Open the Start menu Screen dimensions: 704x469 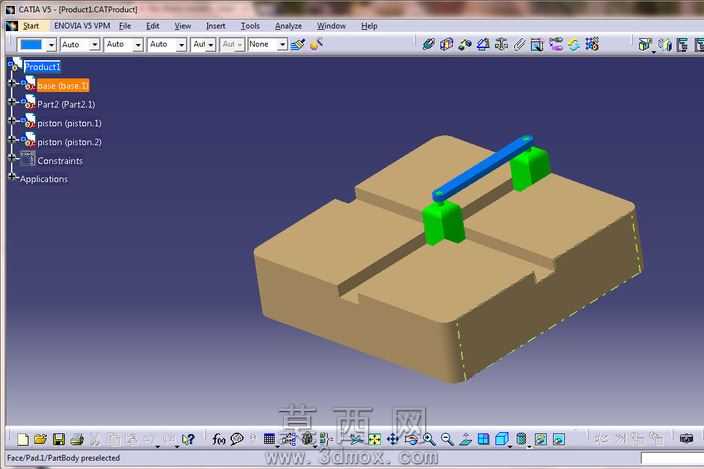pos(31,26)
